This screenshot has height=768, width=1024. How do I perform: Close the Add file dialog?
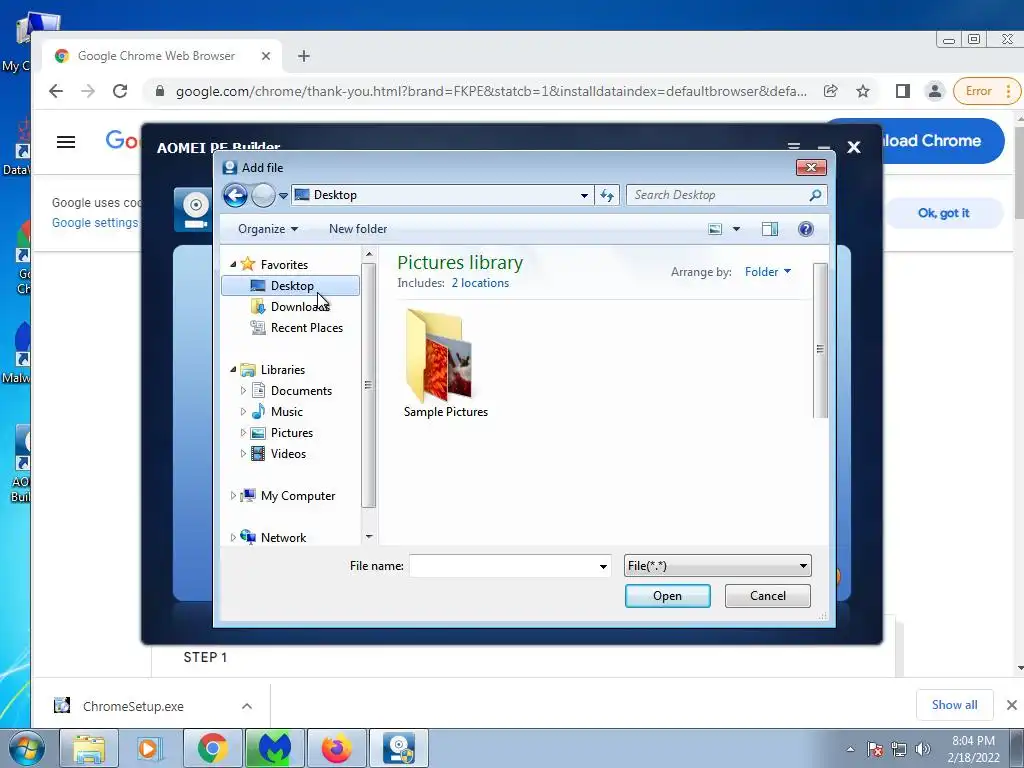pos(811,168)
